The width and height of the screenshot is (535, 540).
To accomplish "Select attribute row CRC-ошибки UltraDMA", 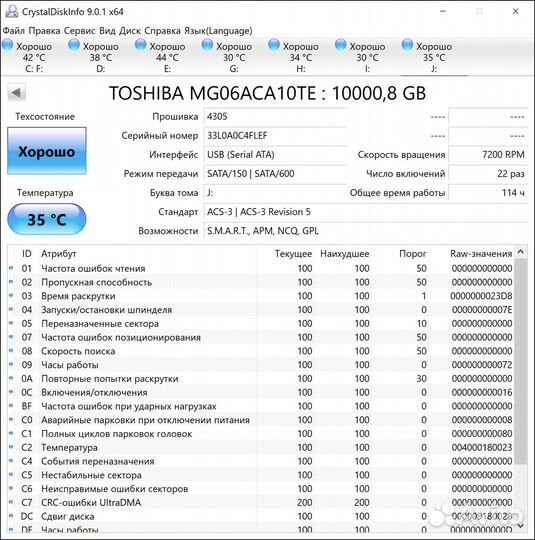I will coord(261,502).
